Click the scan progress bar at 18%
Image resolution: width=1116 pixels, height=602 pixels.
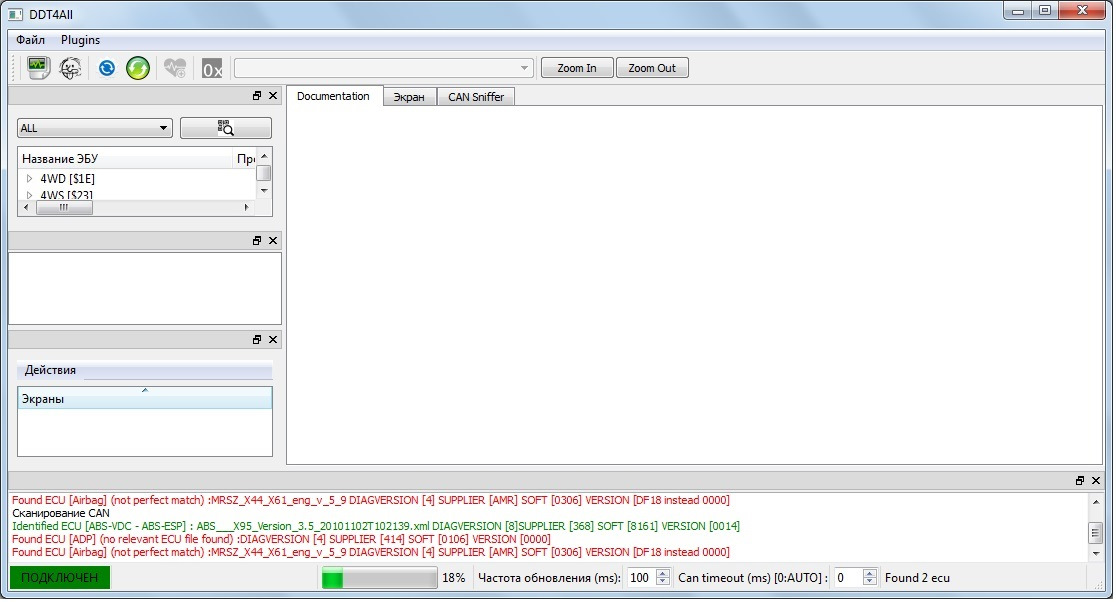tap(379, 578)
